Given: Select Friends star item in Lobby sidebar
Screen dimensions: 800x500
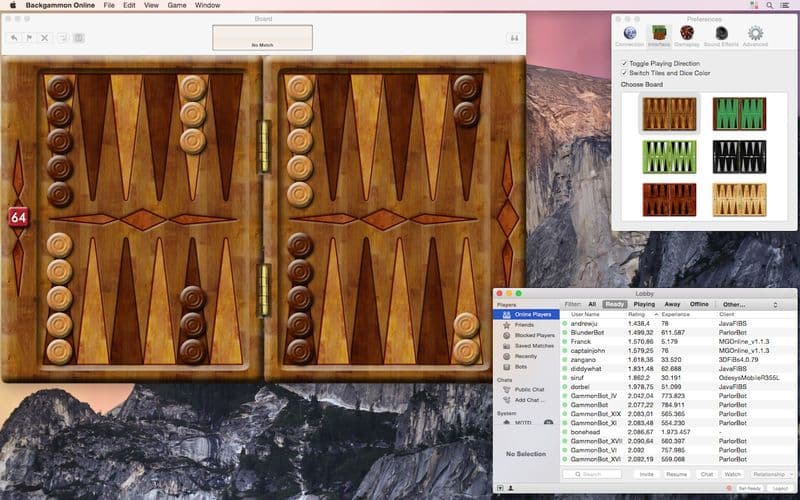Looking at the screenshot, I should point(526,325).
